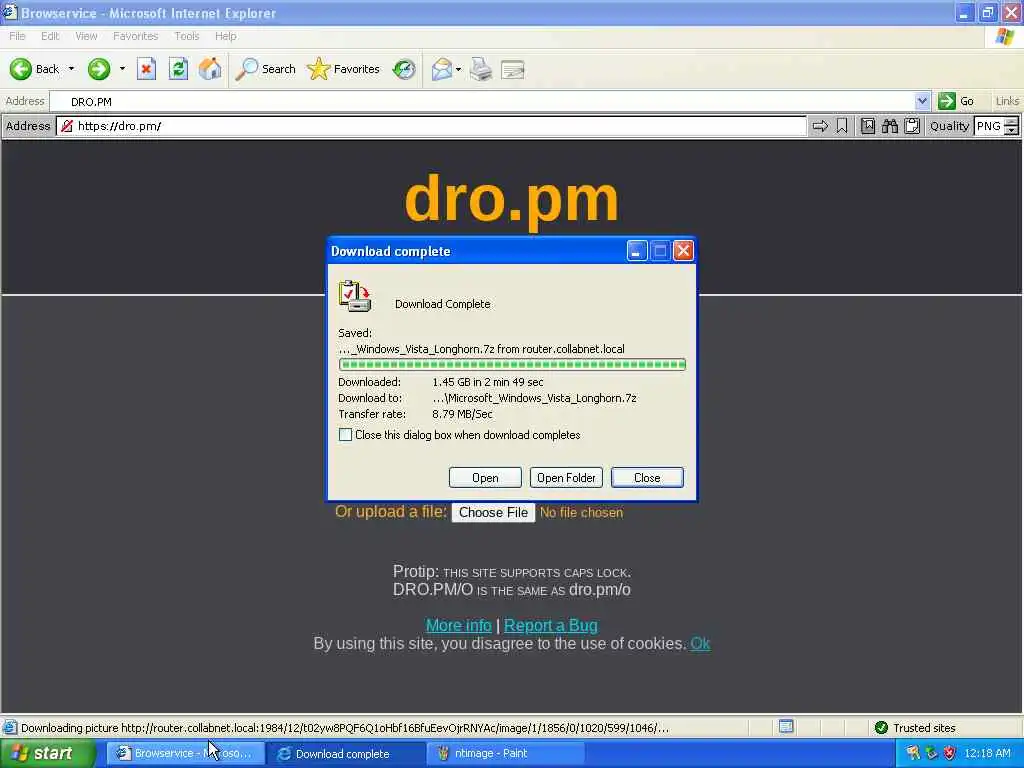Increase Quality with the stepper up arrow
This screenshot has height=768, width=1024.
tap(1012, 121)
